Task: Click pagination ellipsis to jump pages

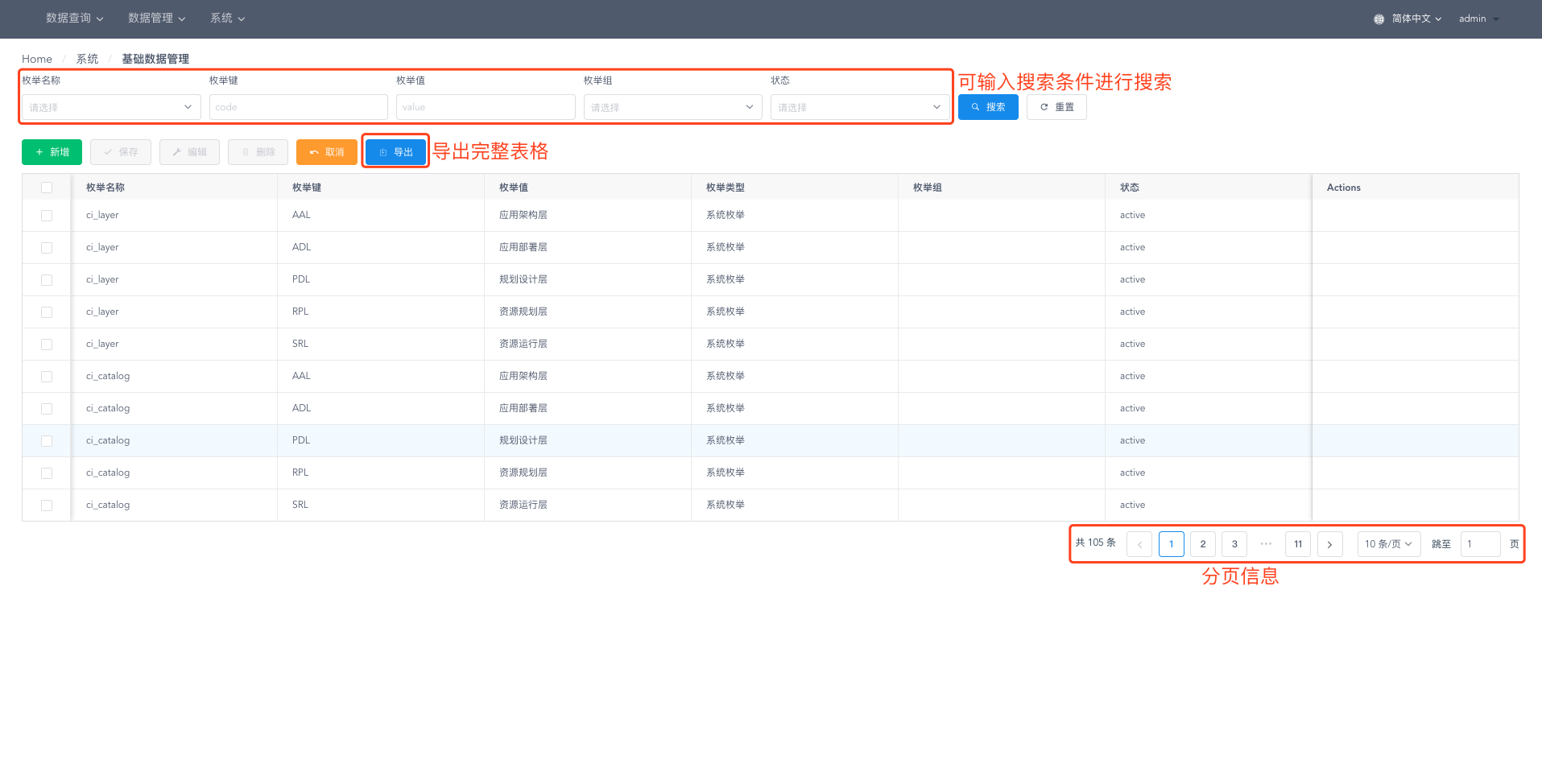Action: coord(1266,544)
